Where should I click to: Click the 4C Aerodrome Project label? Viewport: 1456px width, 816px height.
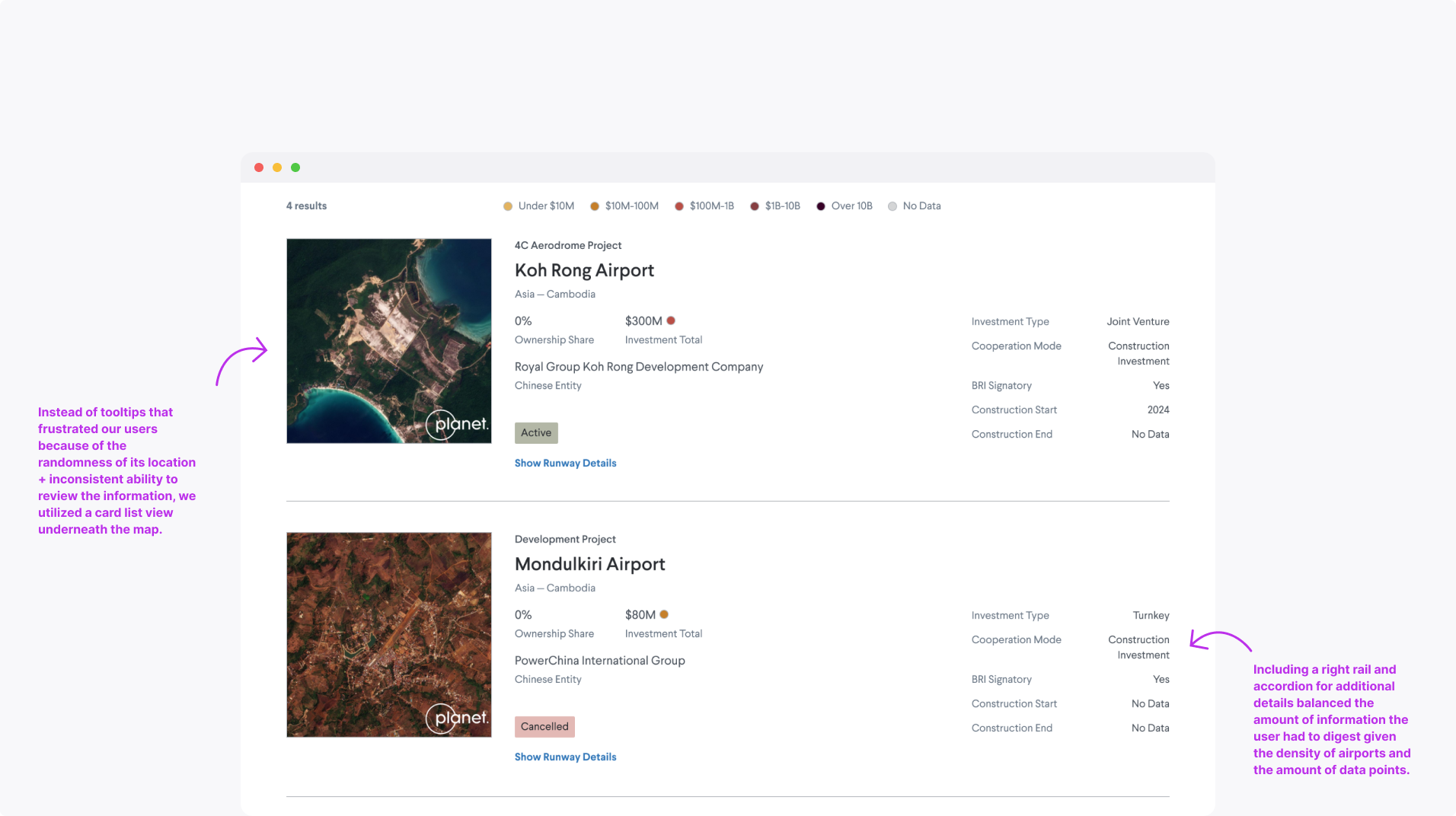[x=568, y=245]
